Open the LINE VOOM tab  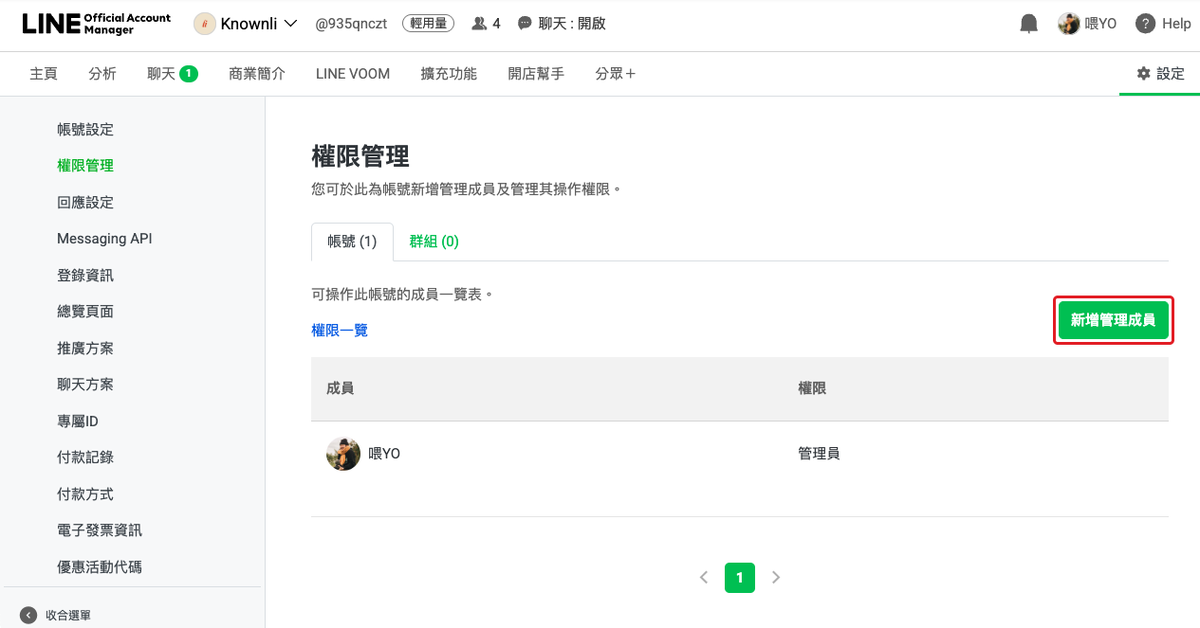pyautogui.click(x=353, y=74)
